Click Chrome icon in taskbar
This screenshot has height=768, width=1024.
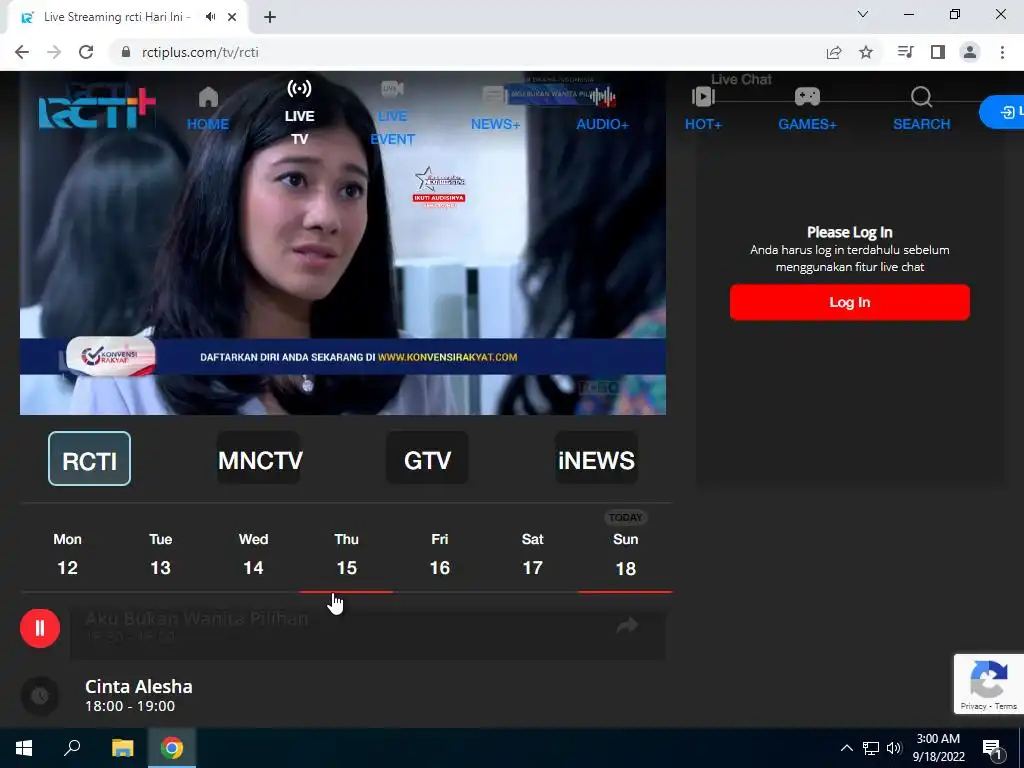172,748
